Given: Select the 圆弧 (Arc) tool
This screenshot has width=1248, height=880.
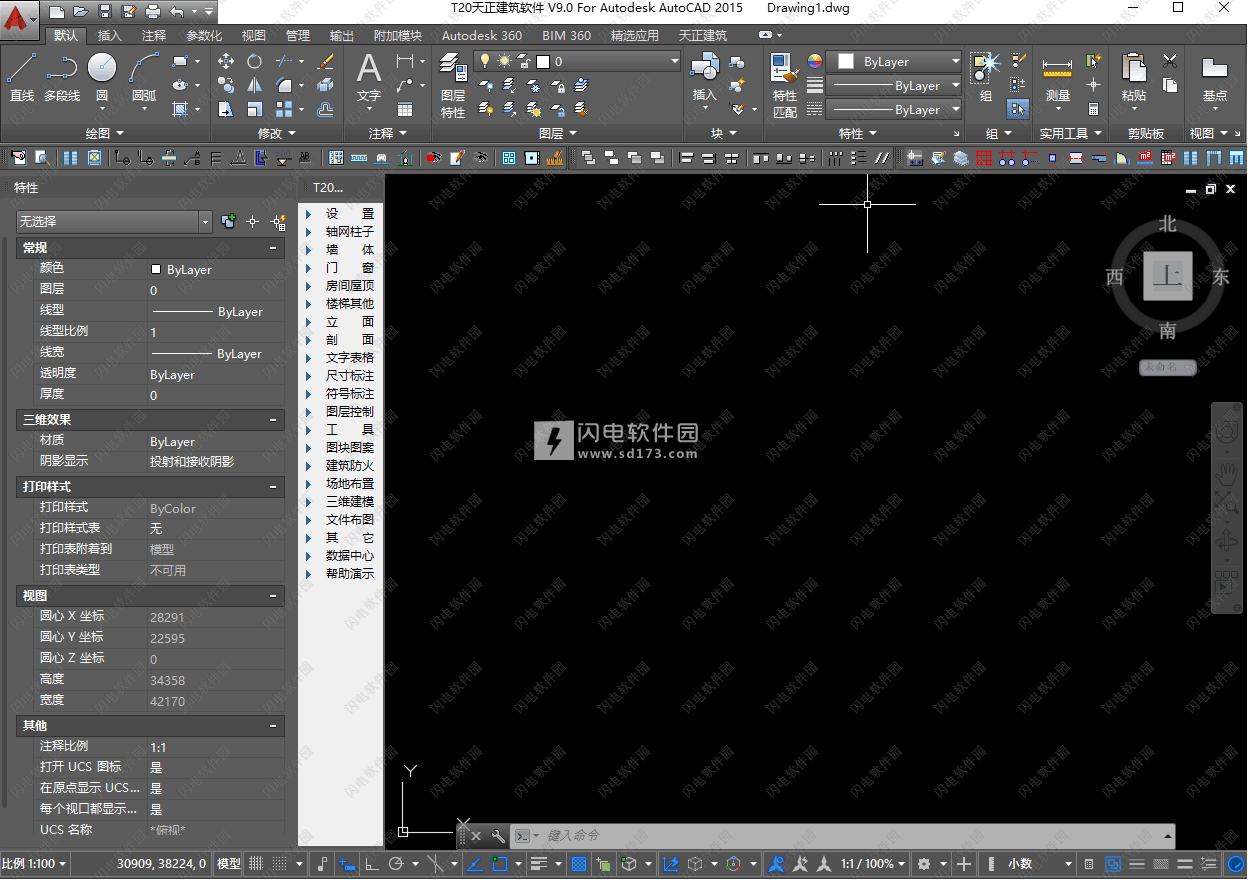Looking at the screenshot, I should coord(144,78).
